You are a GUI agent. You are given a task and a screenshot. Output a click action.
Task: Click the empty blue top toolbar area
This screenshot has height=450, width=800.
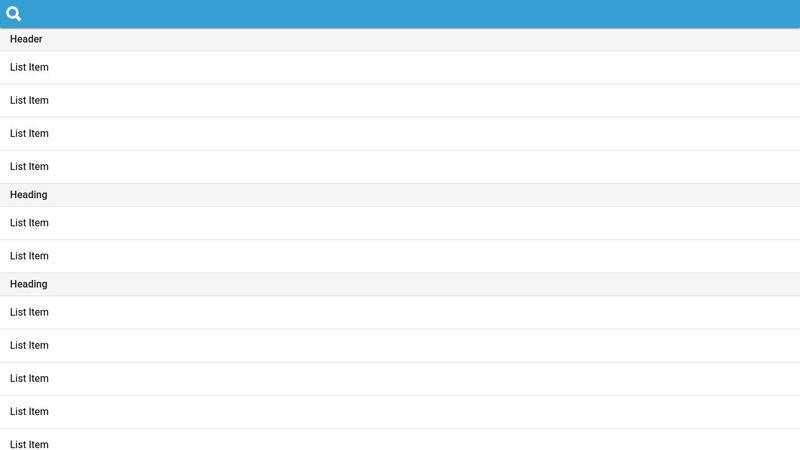coord(400,14)
